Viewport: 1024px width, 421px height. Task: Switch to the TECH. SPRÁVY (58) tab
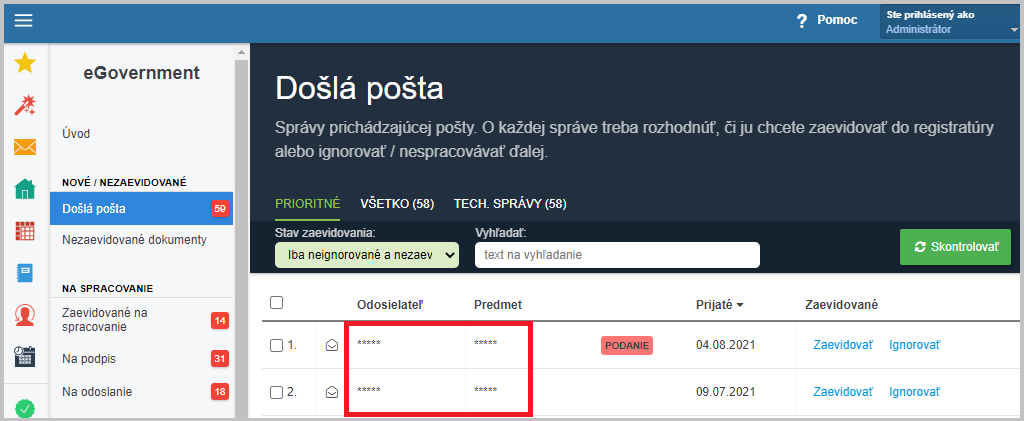point(510,204)
